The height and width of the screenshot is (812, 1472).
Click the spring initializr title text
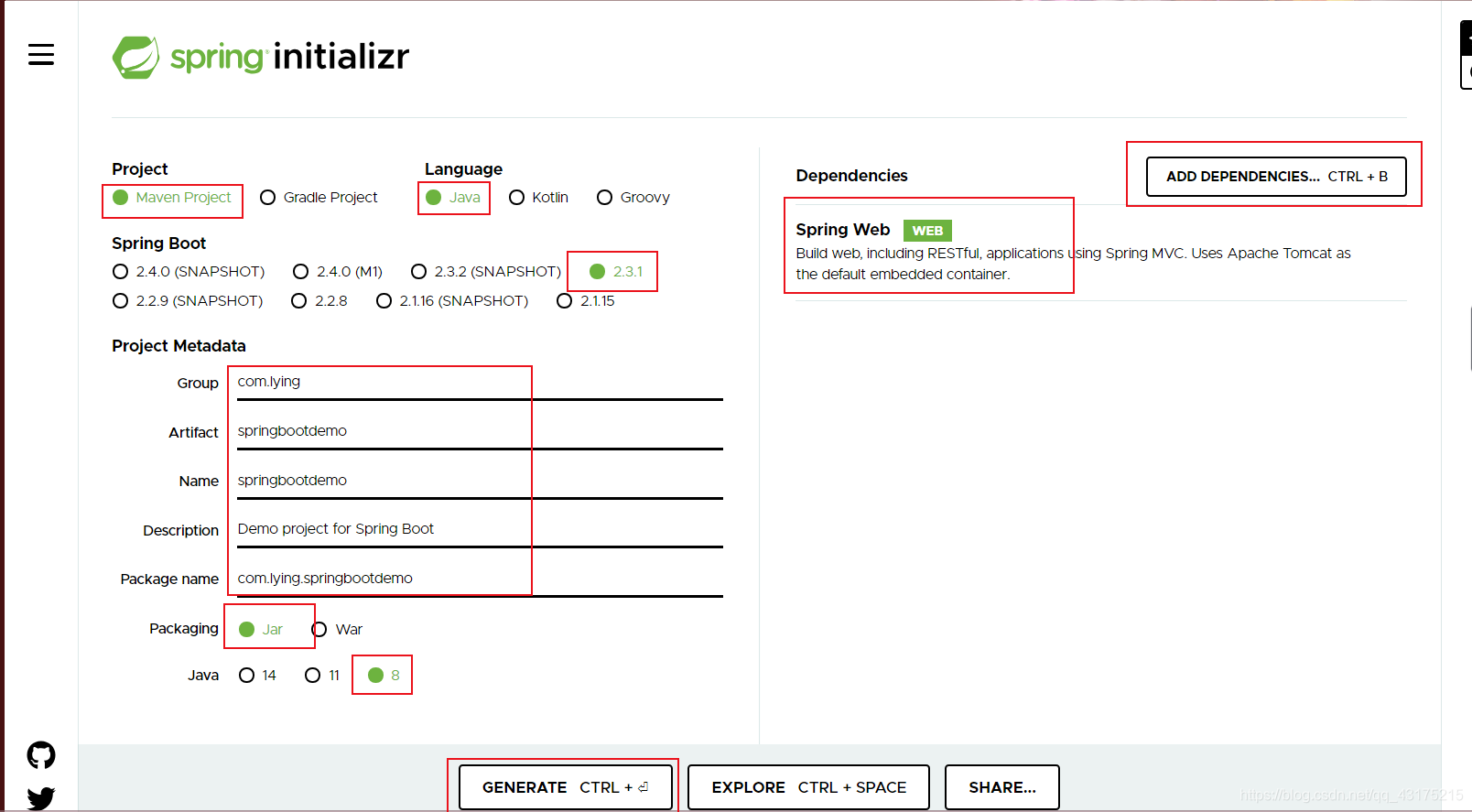coord(289,57)
